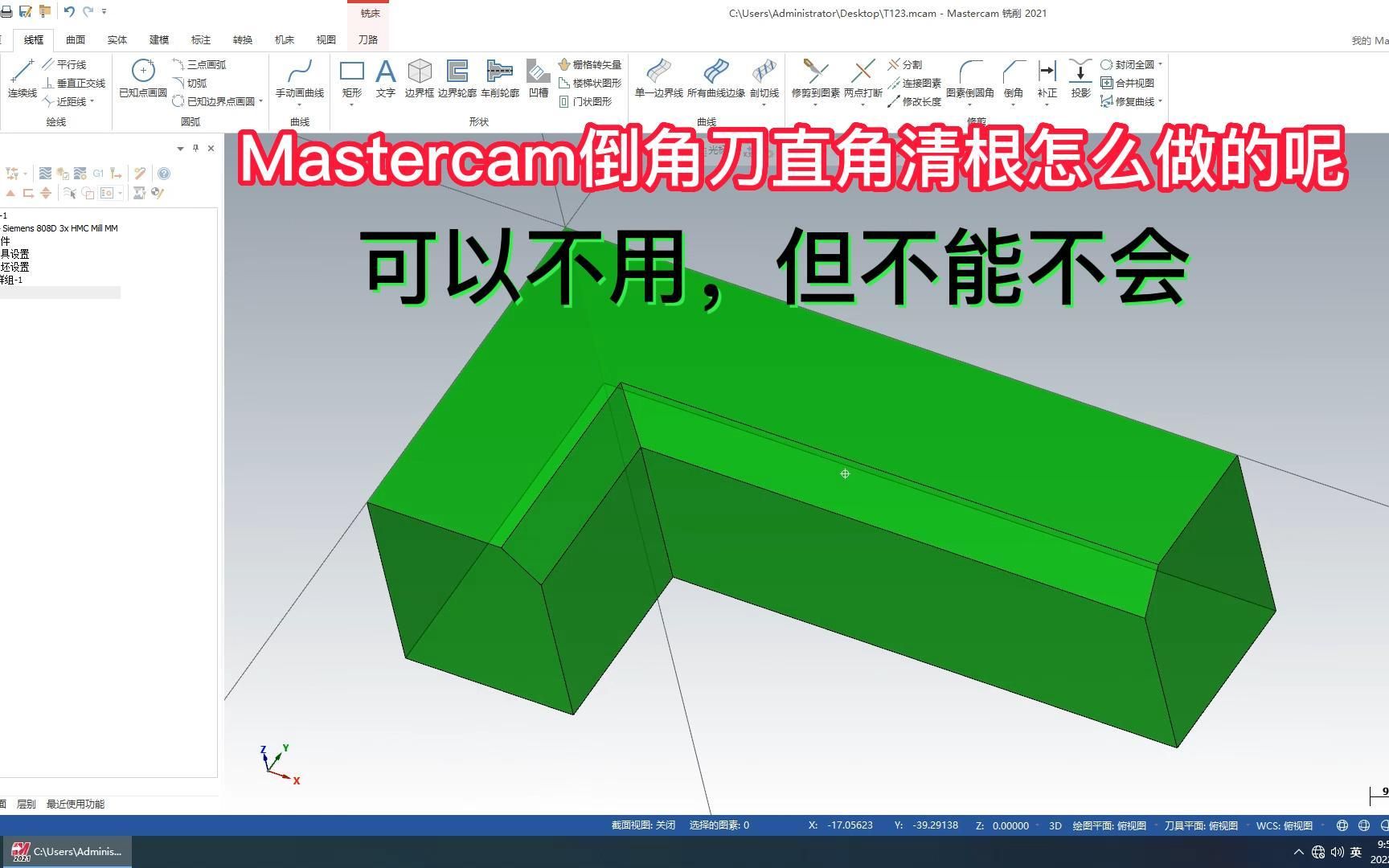Click 绘图平面: 俯视图 in status bar
Viewport: 1389px width, 868px height.
pos(1109,825)
